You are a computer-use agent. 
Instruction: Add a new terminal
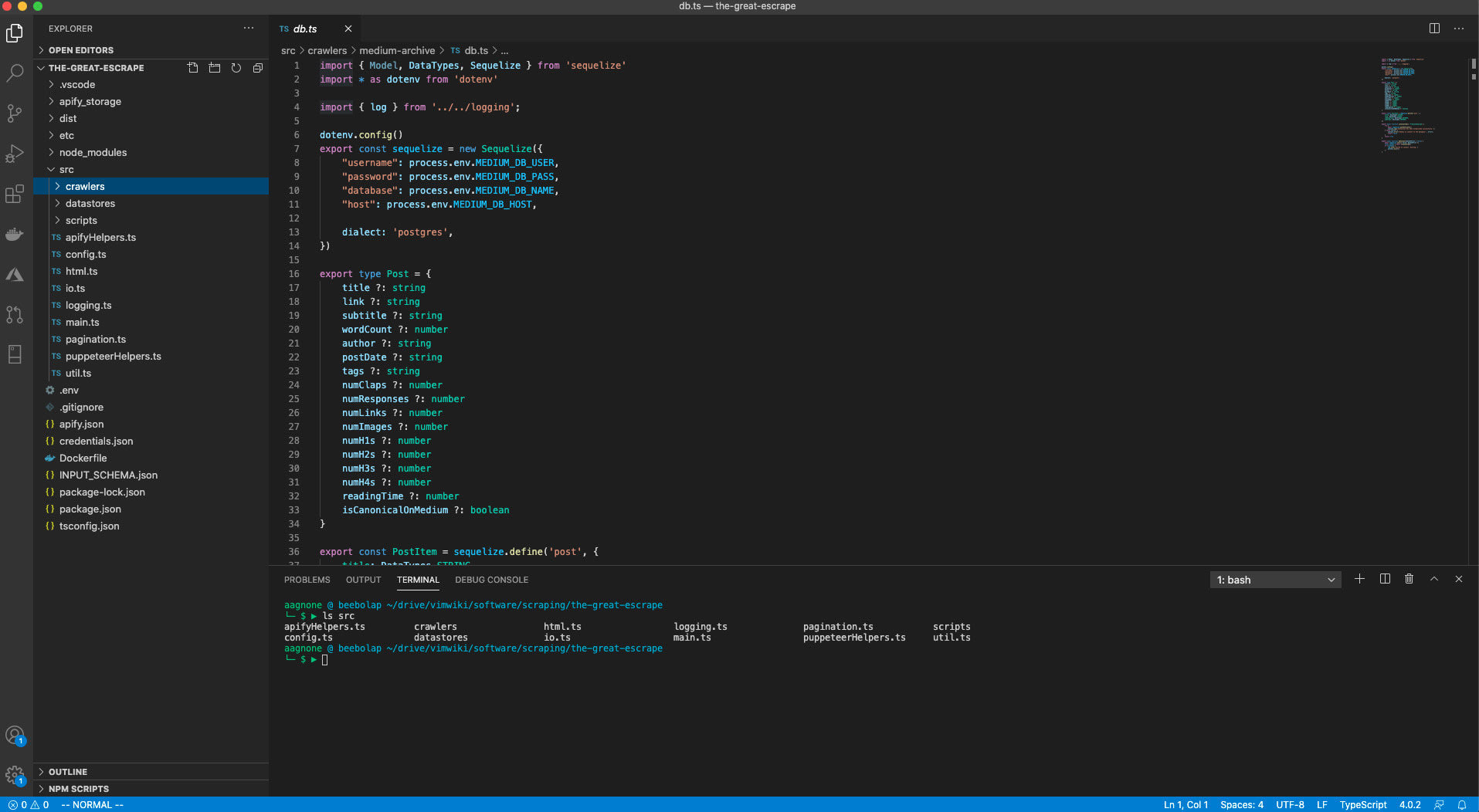pyautogui.click(x=1360, y=579)
